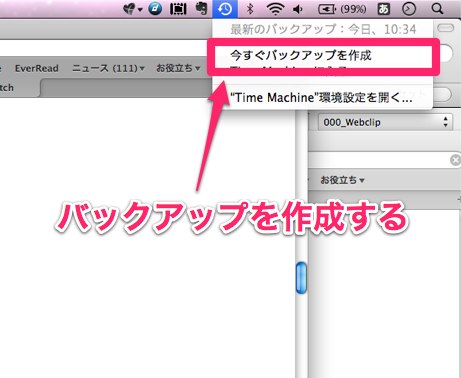Open the Time Machine menu bar icon
461x378 pixels.
225,9
